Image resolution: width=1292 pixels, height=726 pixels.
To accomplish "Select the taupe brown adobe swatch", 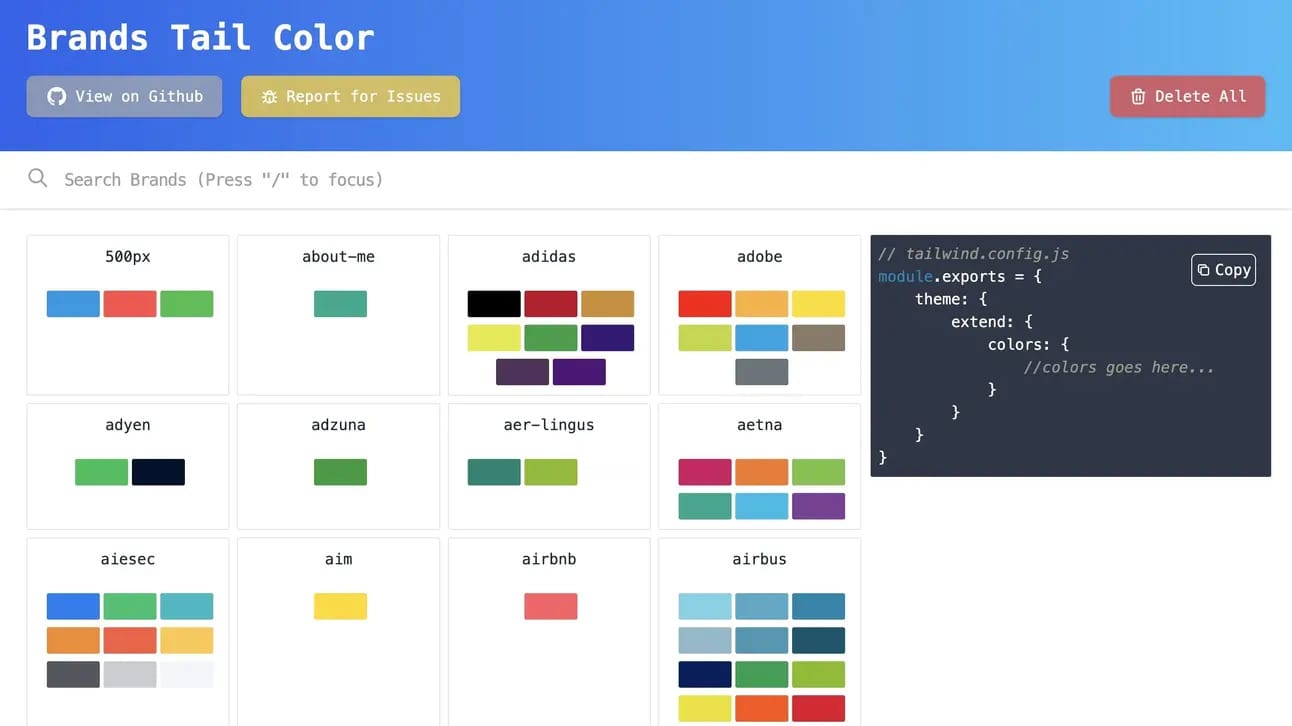I will point(818,338).
